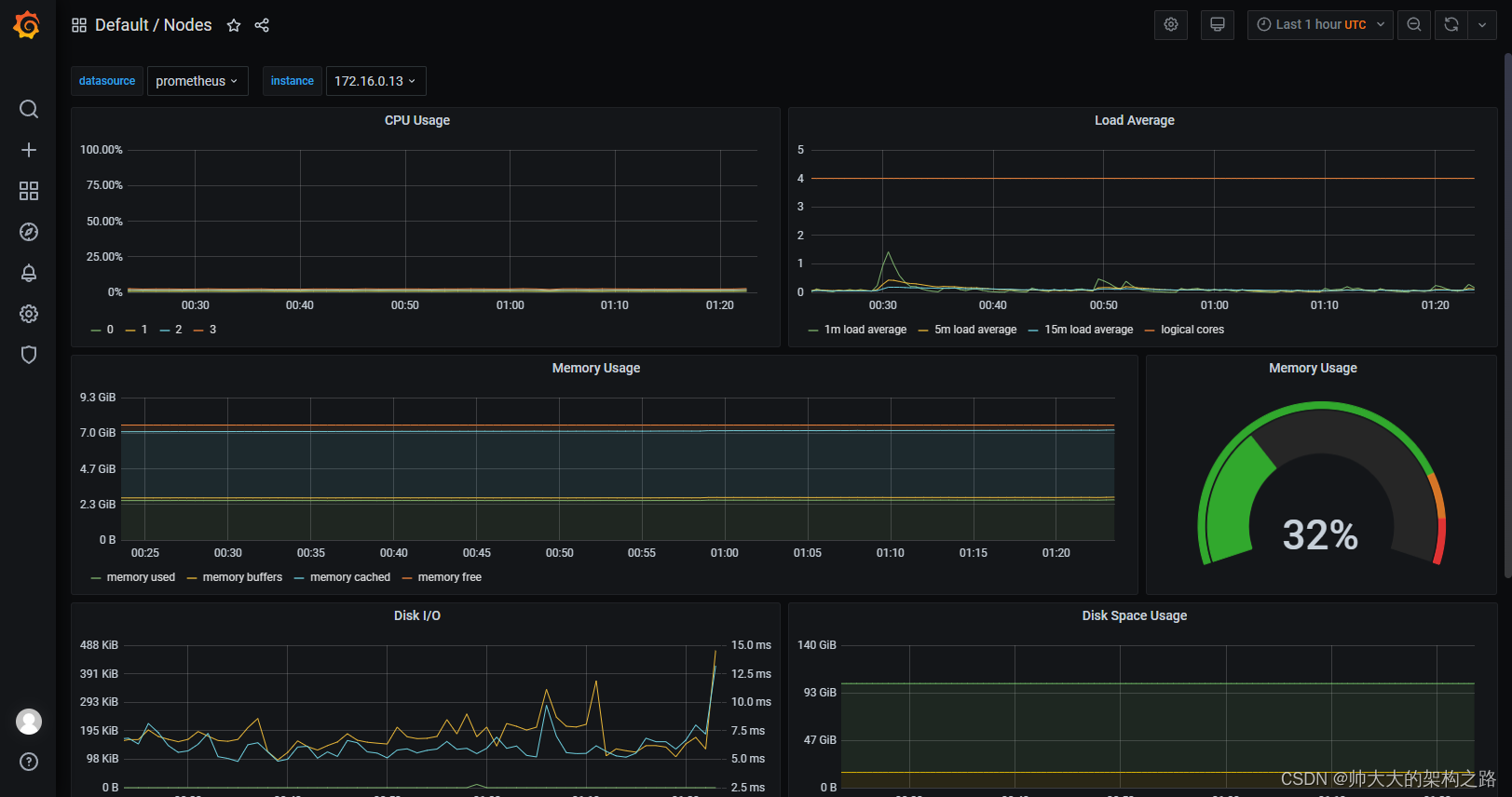
Task: Open the prometheus datasource dropdown
Action: (x=198, y=81)
